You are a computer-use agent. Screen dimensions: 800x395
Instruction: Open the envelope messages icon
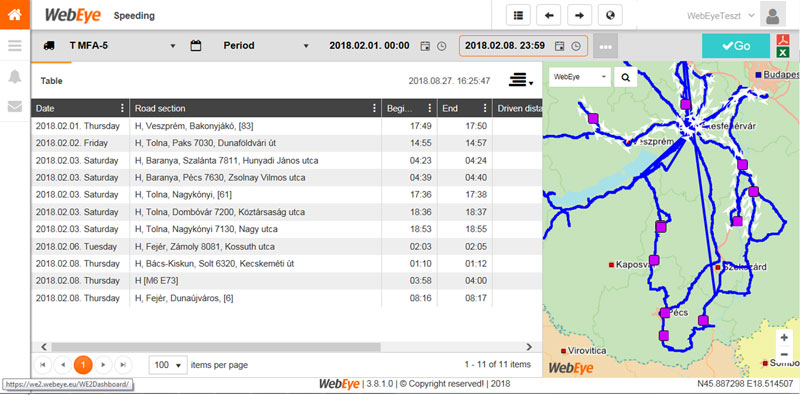point(15,106)
